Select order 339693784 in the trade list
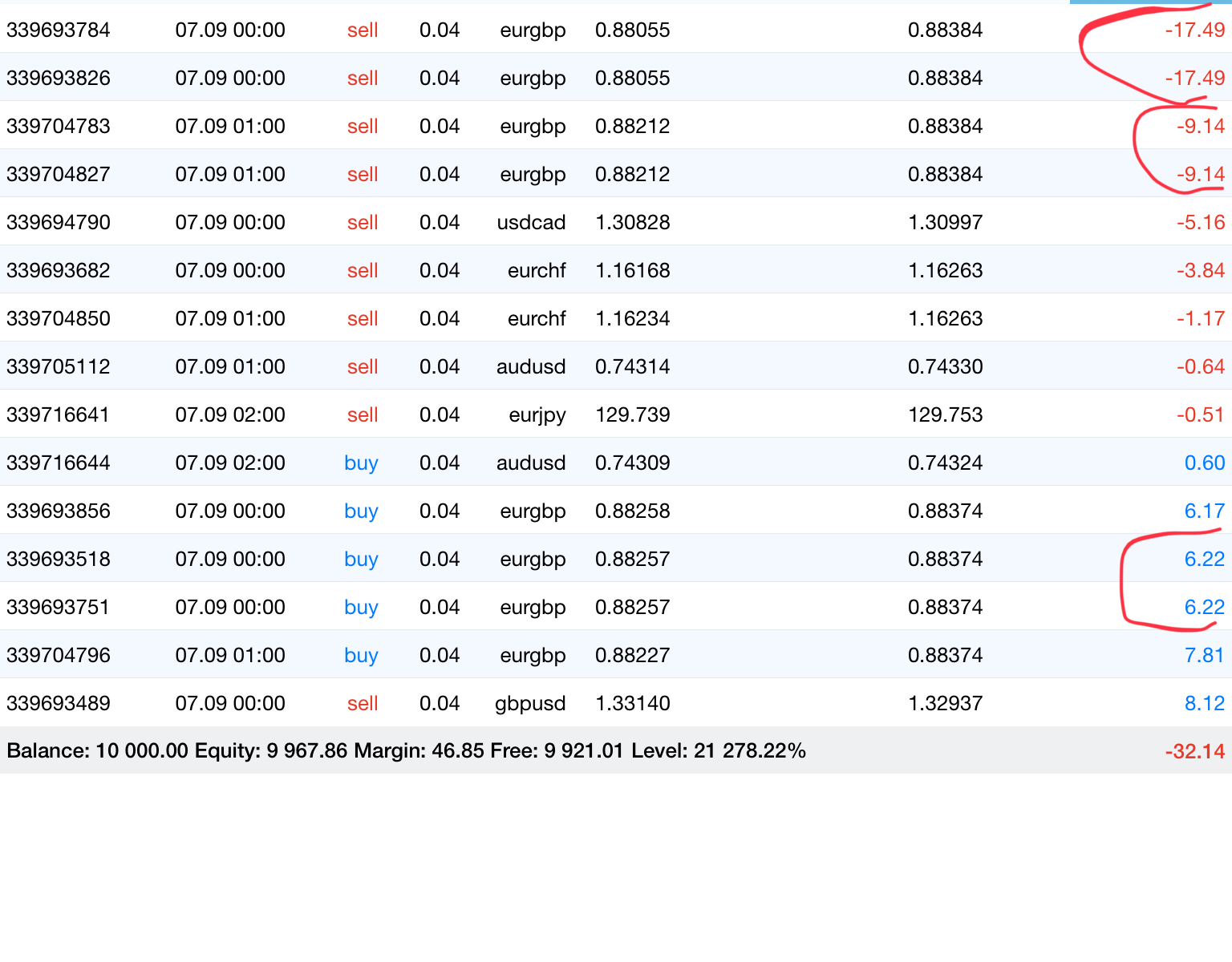The width and height of the screenshot is (1232, 962). pos(59,30)
